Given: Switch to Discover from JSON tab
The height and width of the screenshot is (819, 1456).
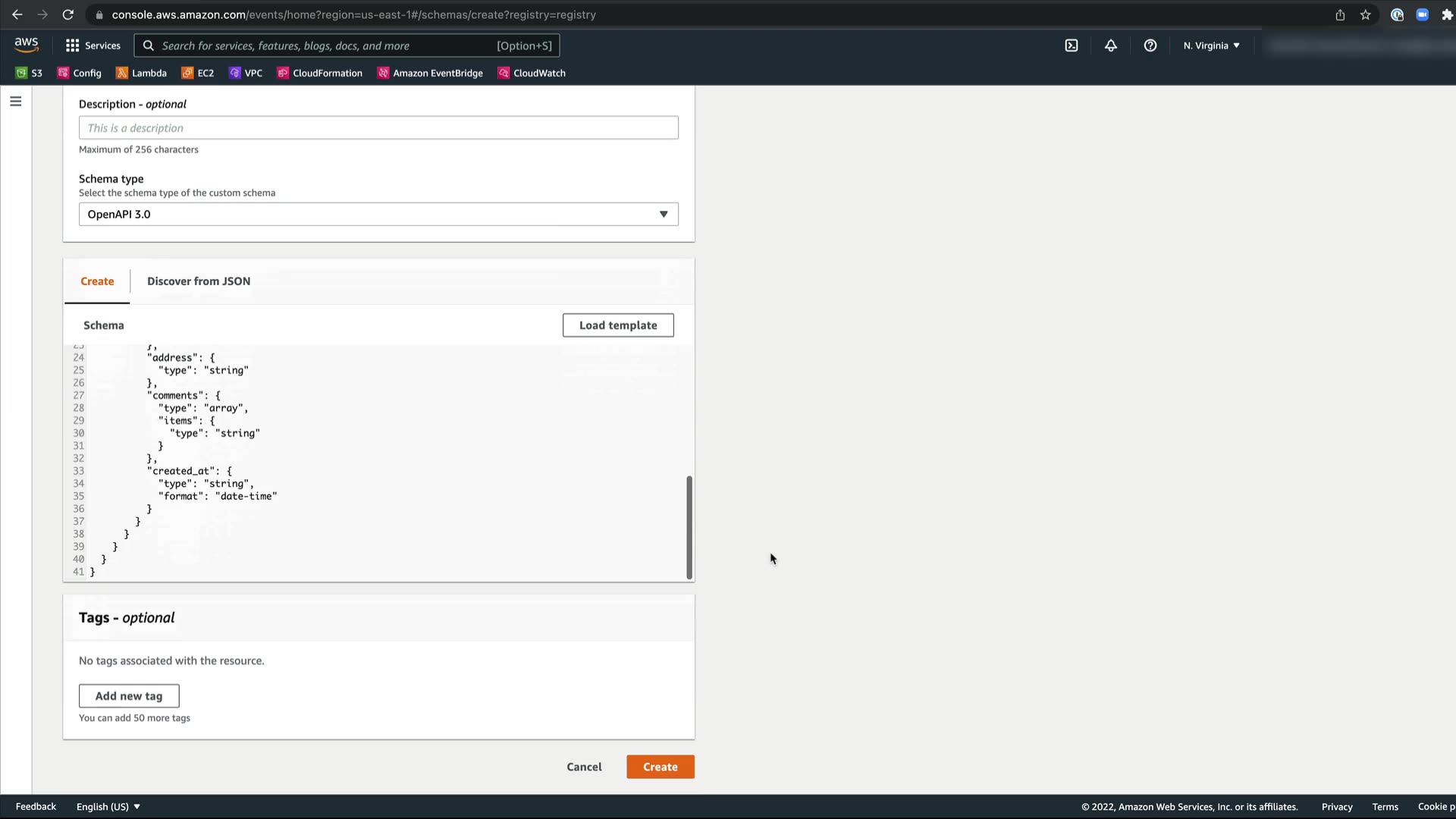Looking at the screenshot, I should (x=199, y=281).
